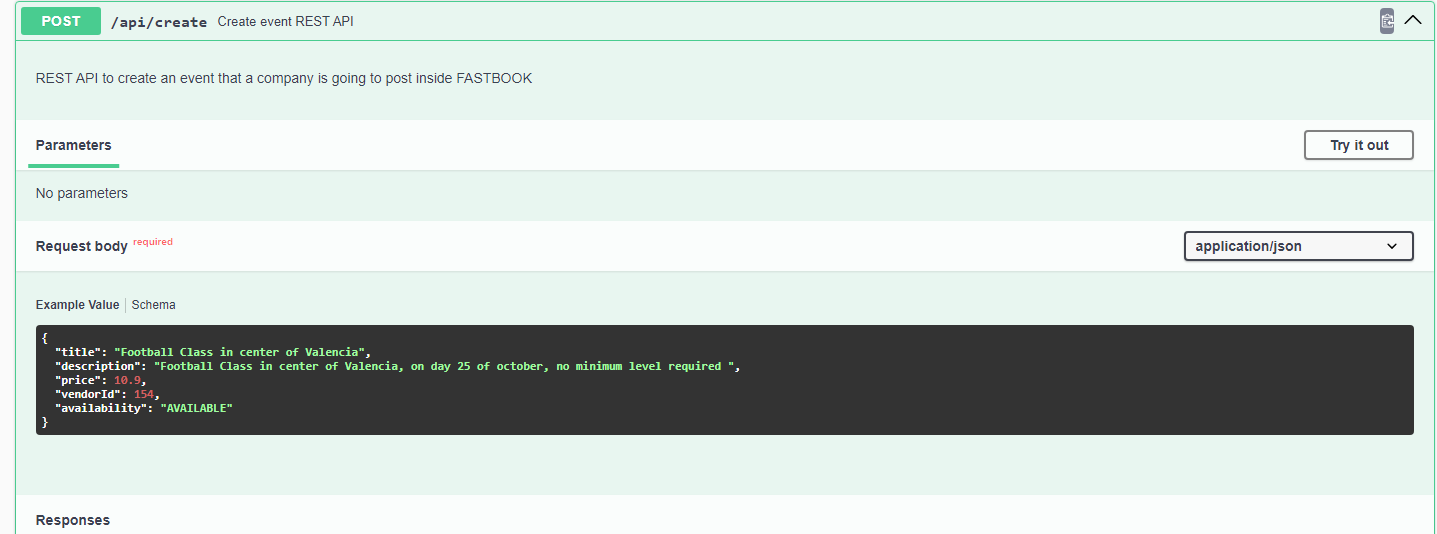Click the red required marker
This screenshot has width=1437, height=534.
(153, 242)
